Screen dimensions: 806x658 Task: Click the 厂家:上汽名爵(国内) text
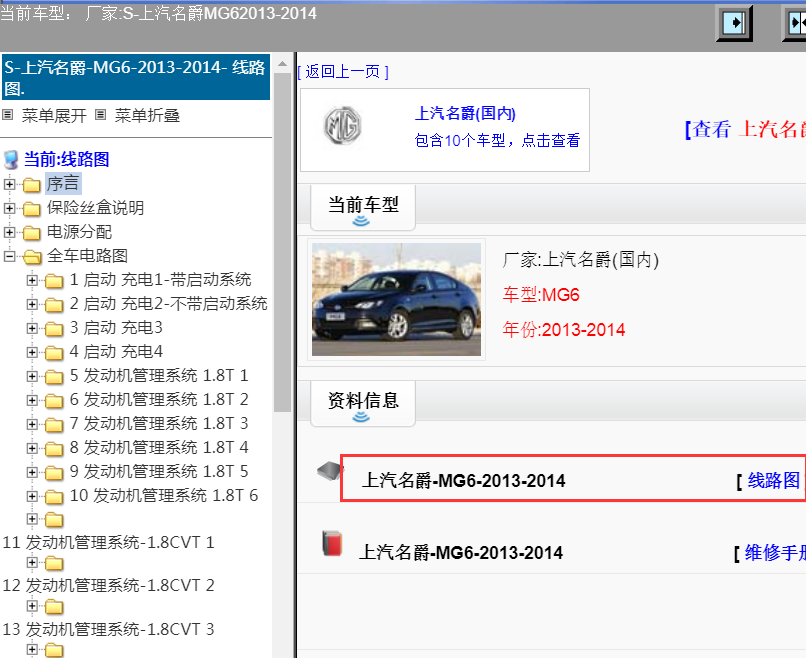(x=580, y=260)
